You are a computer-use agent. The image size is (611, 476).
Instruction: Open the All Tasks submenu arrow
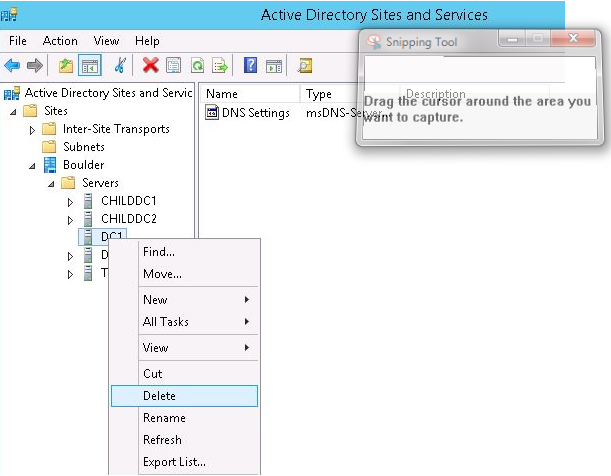247,321
